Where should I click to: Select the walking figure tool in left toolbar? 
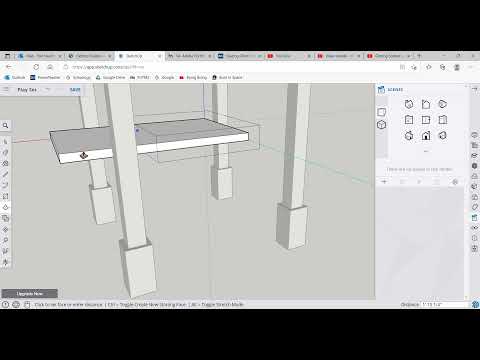pos(5,262)
